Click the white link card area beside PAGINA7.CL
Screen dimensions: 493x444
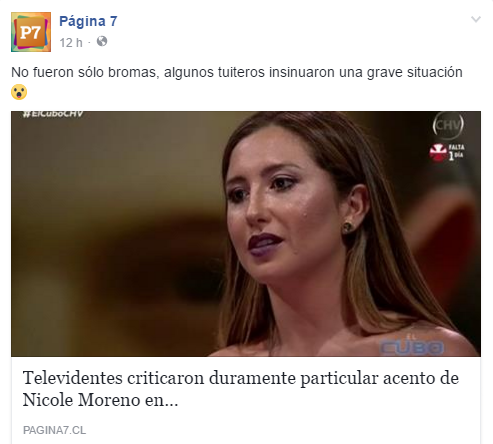click(x=283, y=430)
